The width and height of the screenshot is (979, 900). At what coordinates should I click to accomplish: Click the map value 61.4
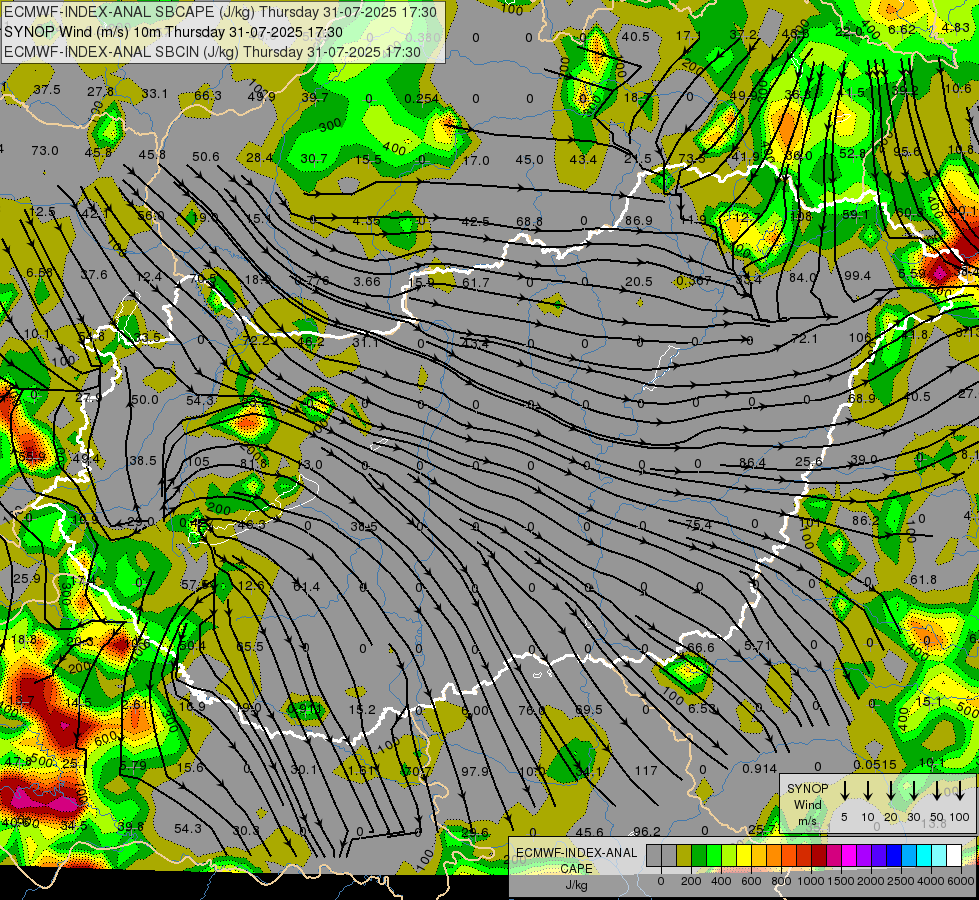(306, 586)
